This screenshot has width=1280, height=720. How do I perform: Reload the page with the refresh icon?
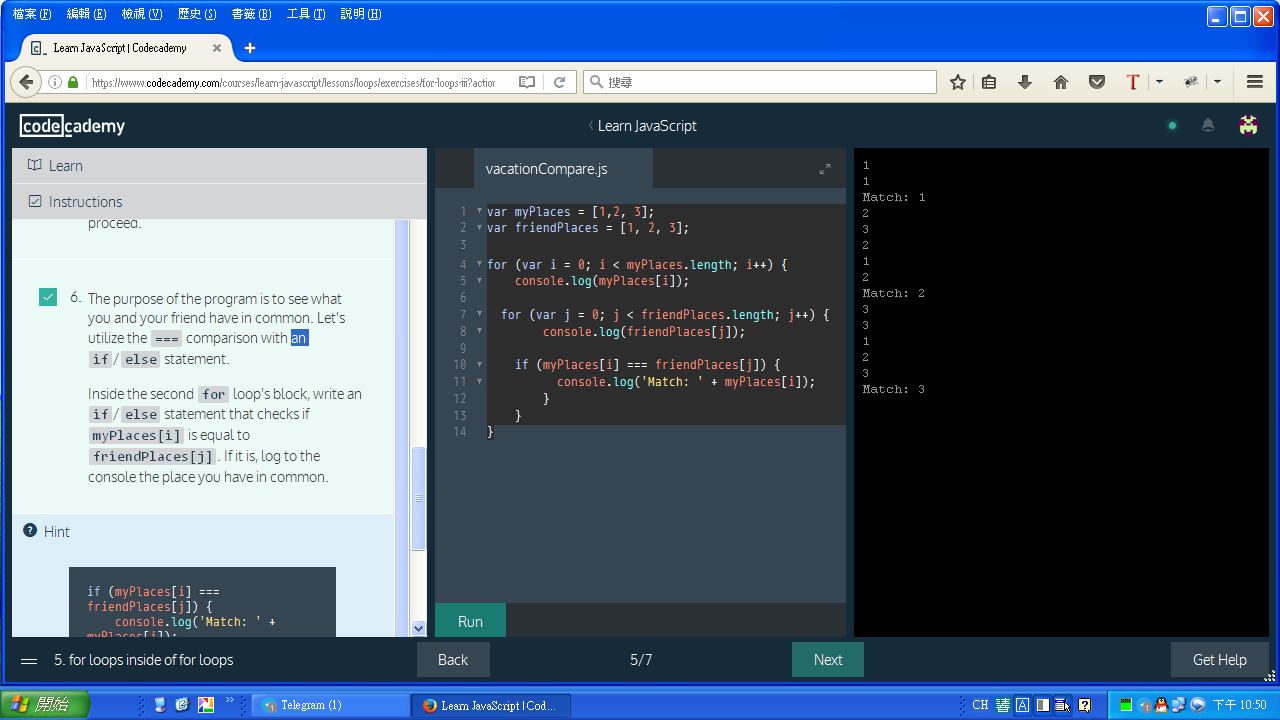(560, 82)
